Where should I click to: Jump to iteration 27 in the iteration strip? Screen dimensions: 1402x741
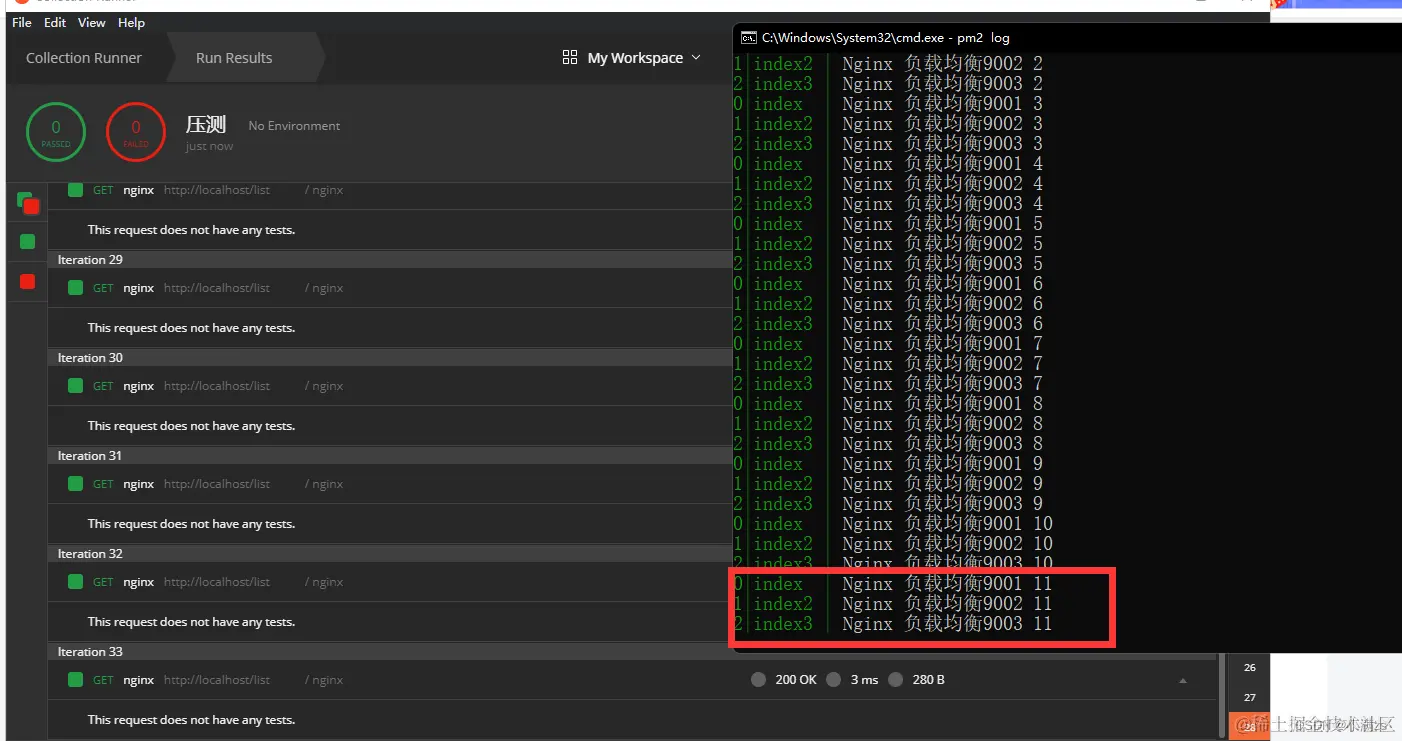pos(1249,698)
